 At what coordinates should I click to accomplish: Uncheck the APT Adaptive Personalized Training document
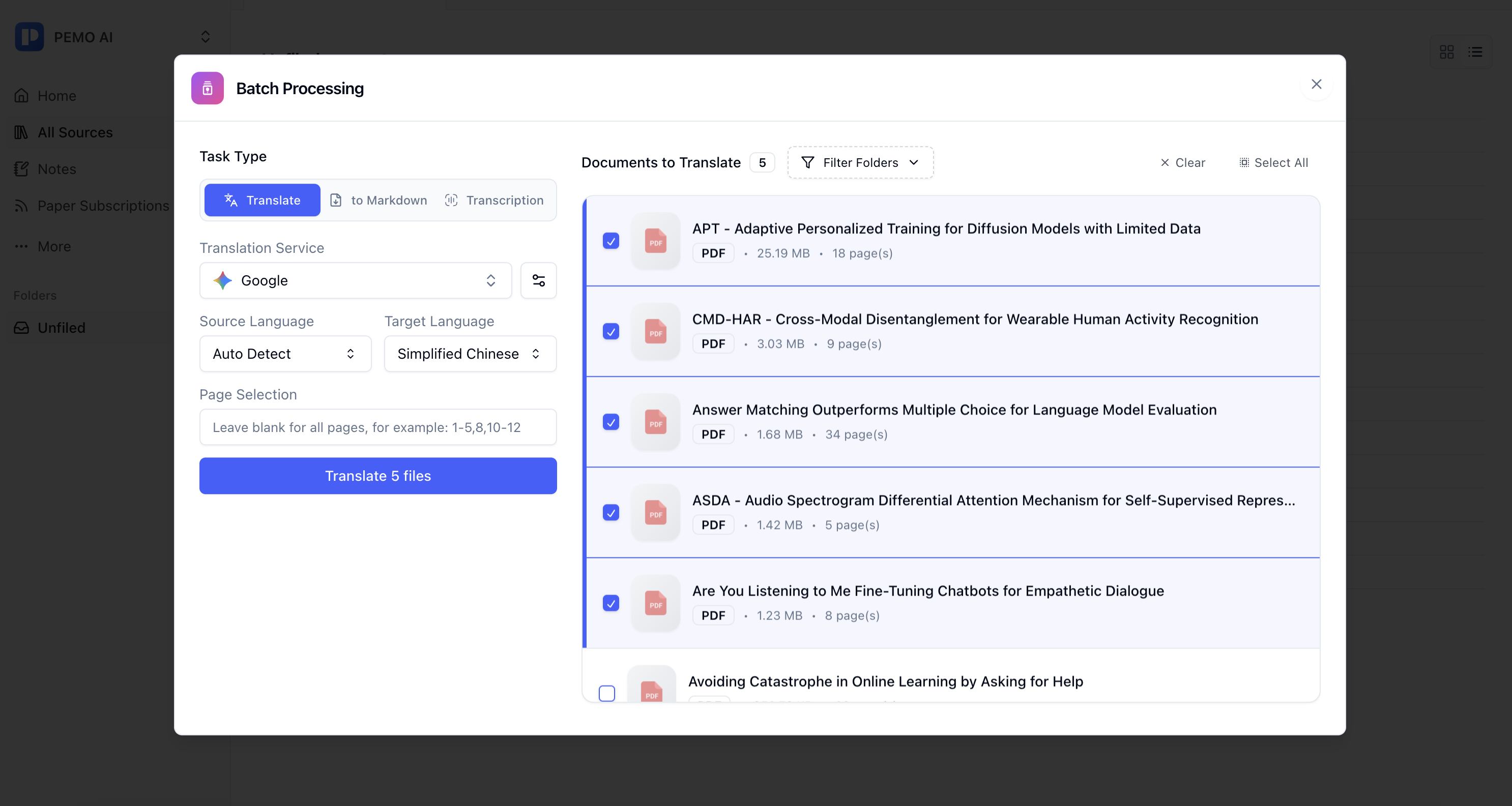[611, 241]
